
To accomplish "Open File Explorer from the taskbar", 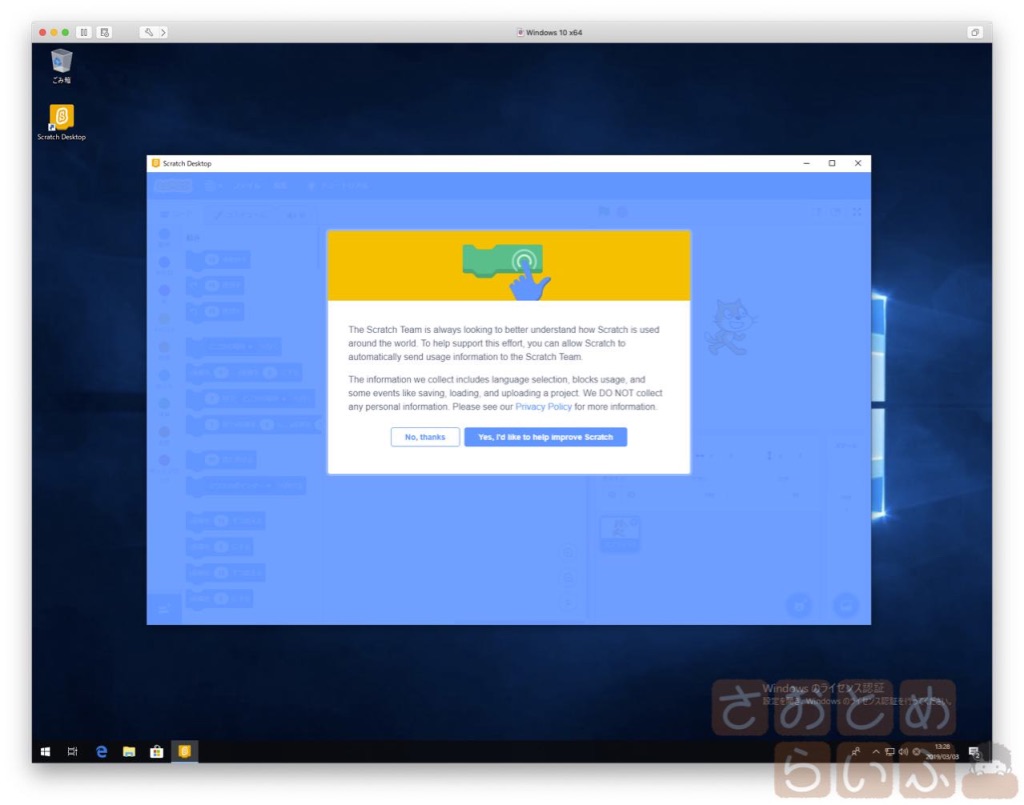I will point(129,751).
